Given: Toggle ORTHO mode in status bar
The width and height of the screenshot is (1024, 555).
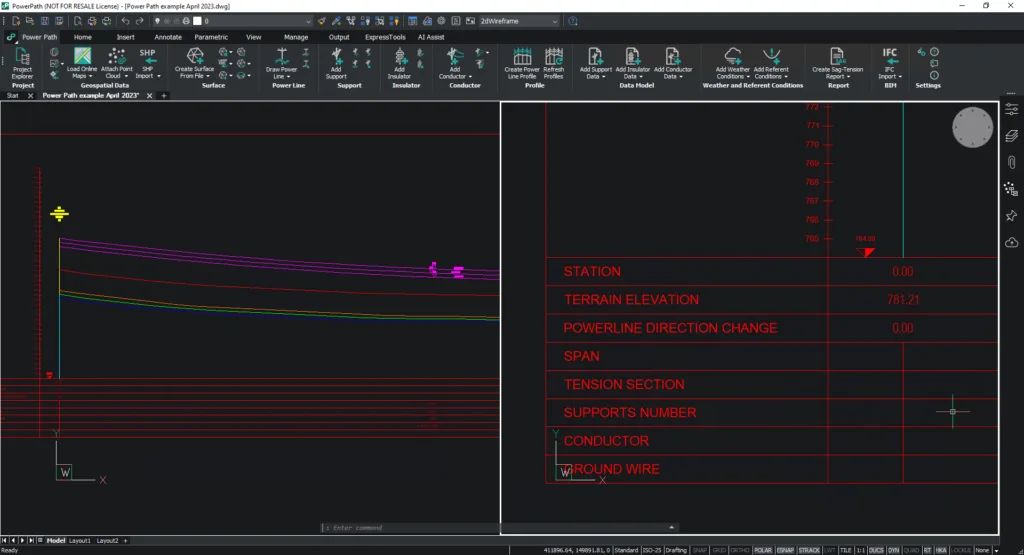Looking at the screenshot, I should (x=739, y=550).
